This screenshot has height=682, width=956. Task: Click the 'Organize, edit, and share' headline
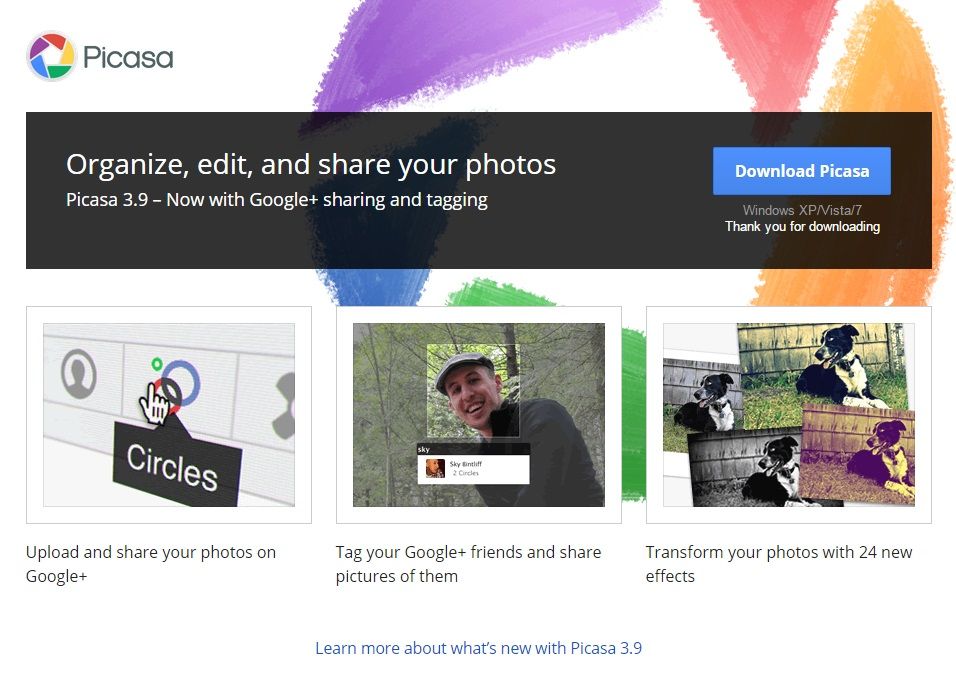pyautogui.click(x=311, y=165)
